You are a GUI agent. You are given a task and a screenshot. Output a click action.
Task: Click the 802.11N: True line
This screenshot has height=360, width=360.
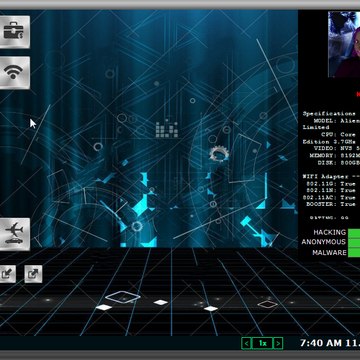point(331,190)
